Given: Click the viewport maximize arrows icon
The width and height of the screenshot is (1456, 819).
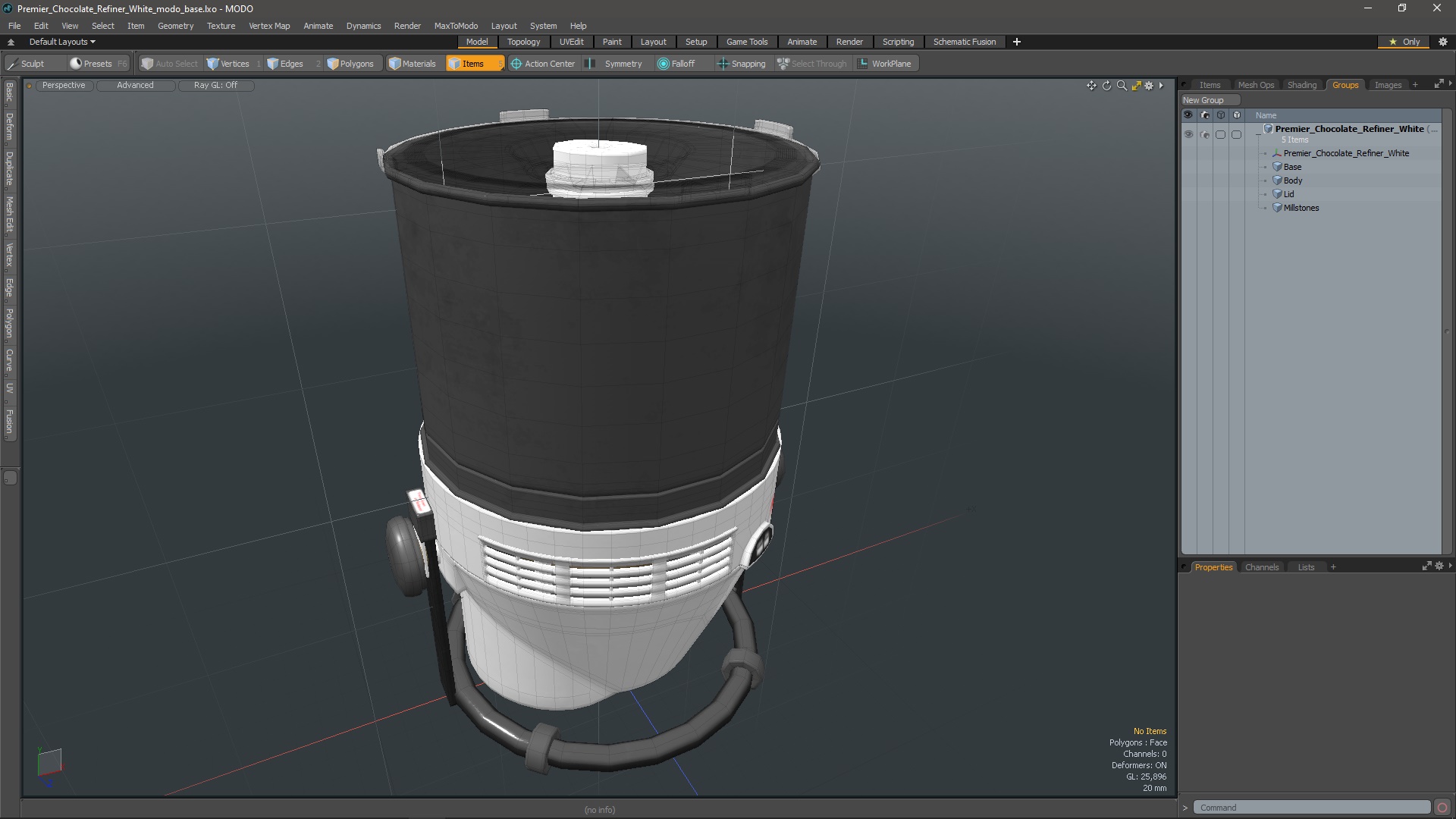Looking at the screenshot, I should pyautogui.click(x=1136, y=86).
